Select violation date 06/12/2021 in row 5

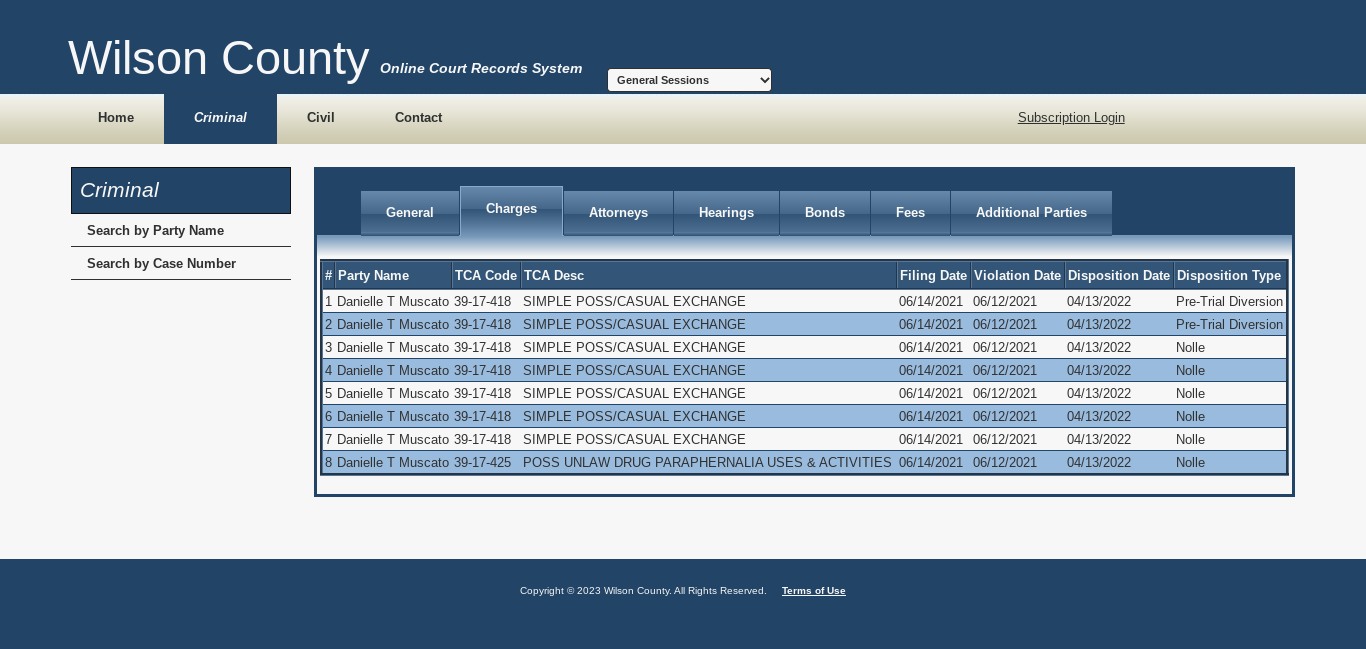click(x=1005, y=394)
